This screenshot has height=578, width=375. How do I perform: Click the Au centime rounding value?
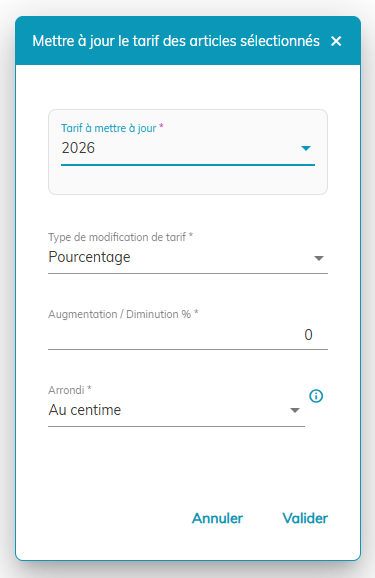(x=85, y=410)
